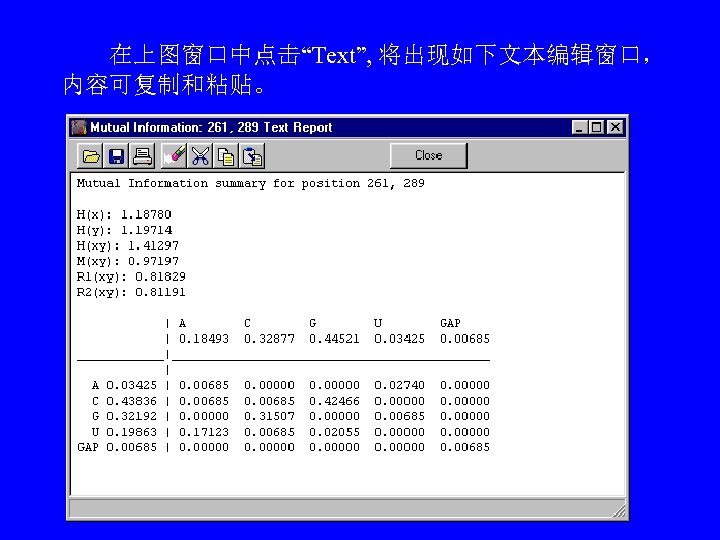Viewport: 720px width, 540px height.
Task: Close window via title bar X
Action: 615,127
